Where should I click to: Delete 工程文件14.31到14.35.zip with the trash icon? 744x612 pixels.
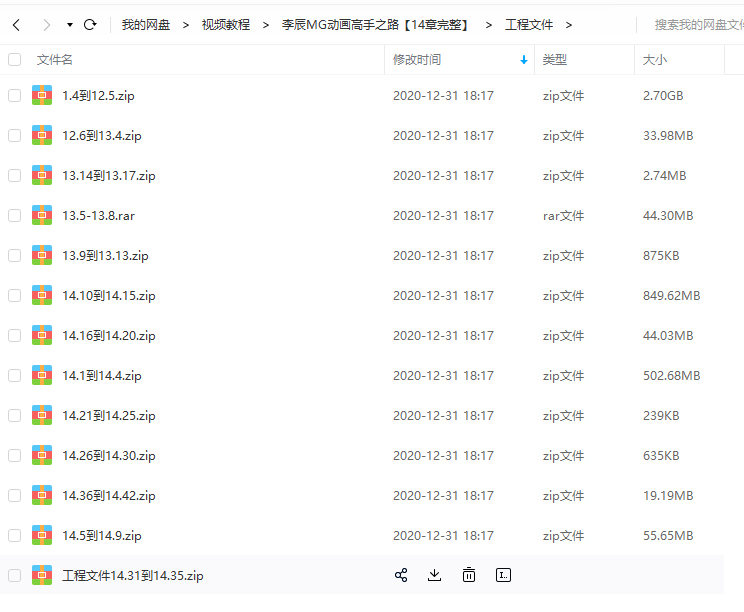click(469, 575)
